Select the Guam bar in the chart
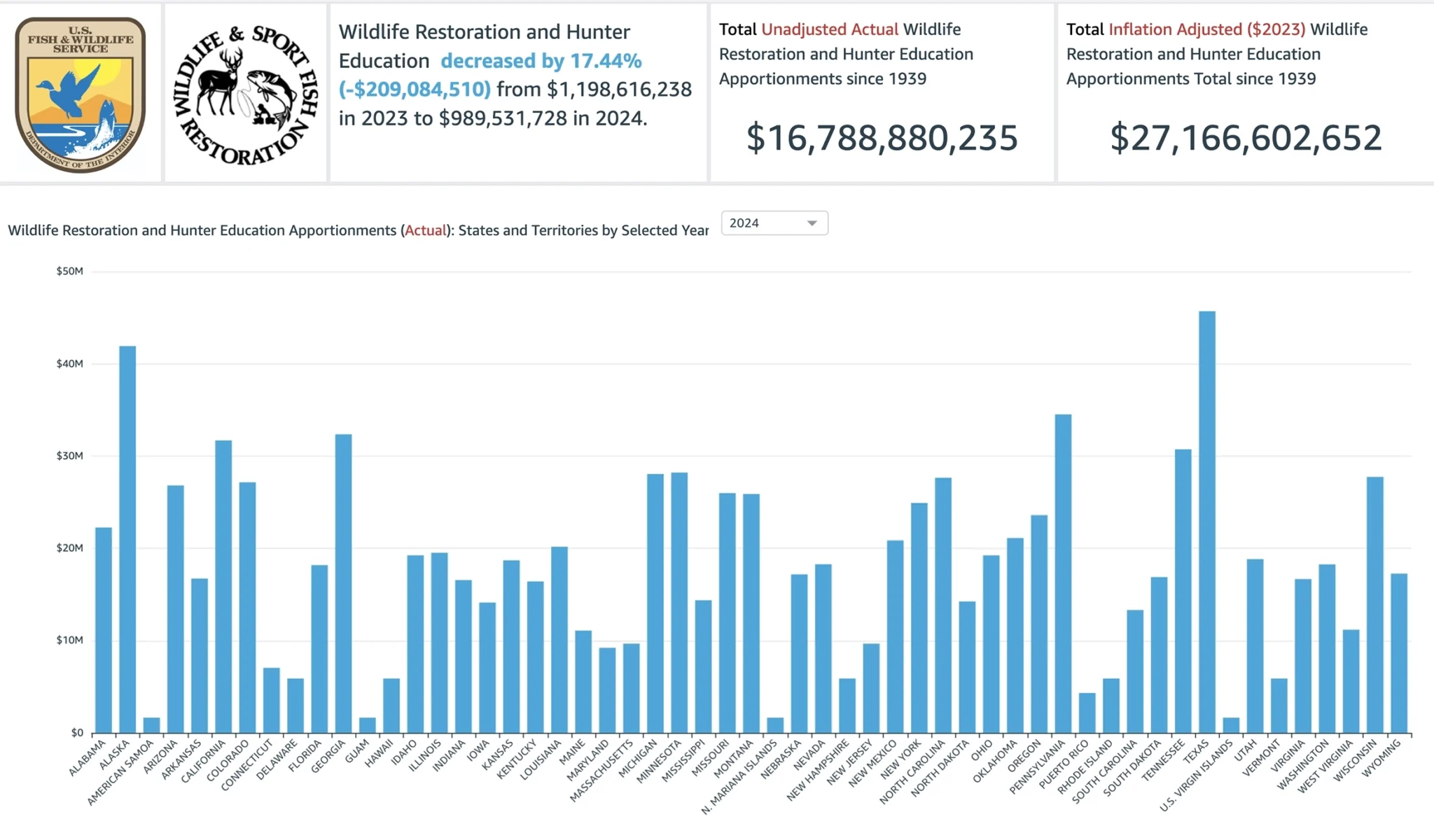 point(368,725)
